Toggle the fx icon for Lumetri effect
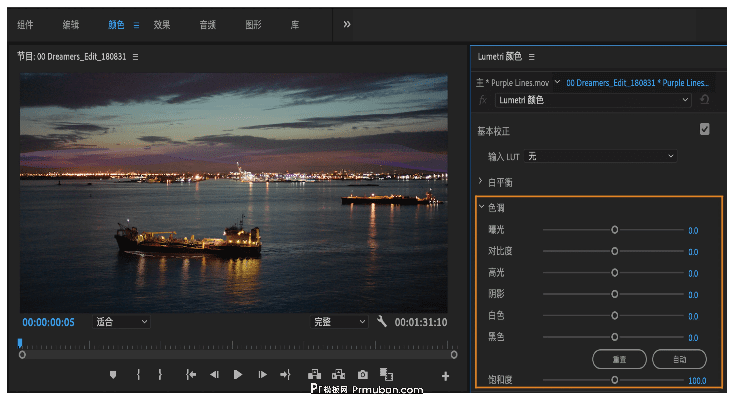This screenshot has width=734, height=400. click(x=483, y=100)
